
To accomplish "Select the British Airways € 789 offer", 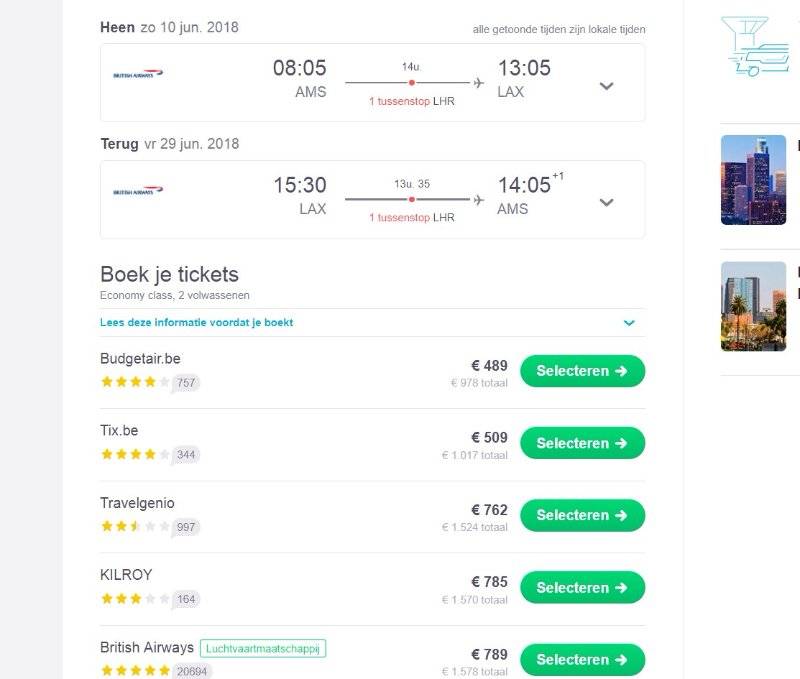I will pyautogui.click(x=582, y=659).
